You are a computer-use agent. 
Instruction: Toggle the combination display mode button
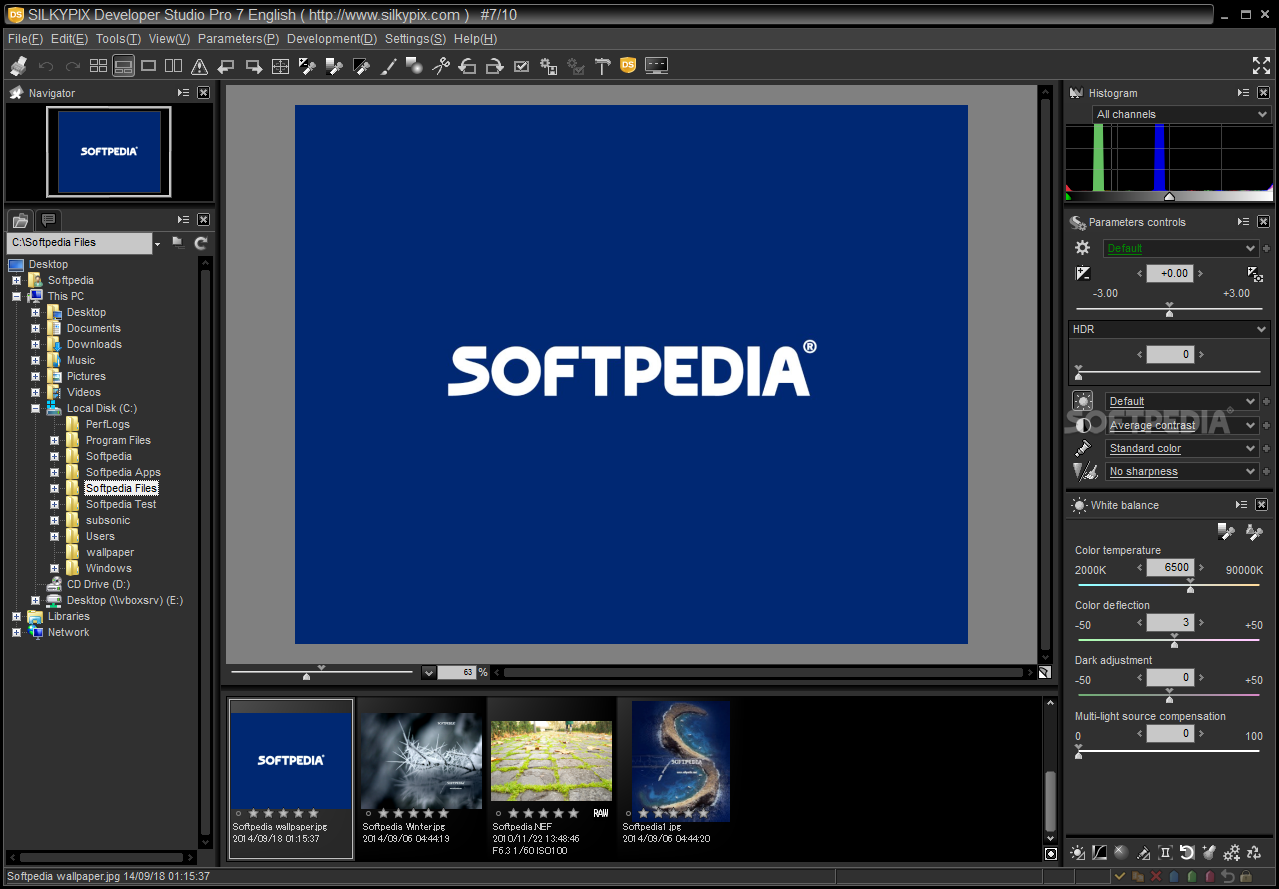pyautogui.click(x=124, y=66)
